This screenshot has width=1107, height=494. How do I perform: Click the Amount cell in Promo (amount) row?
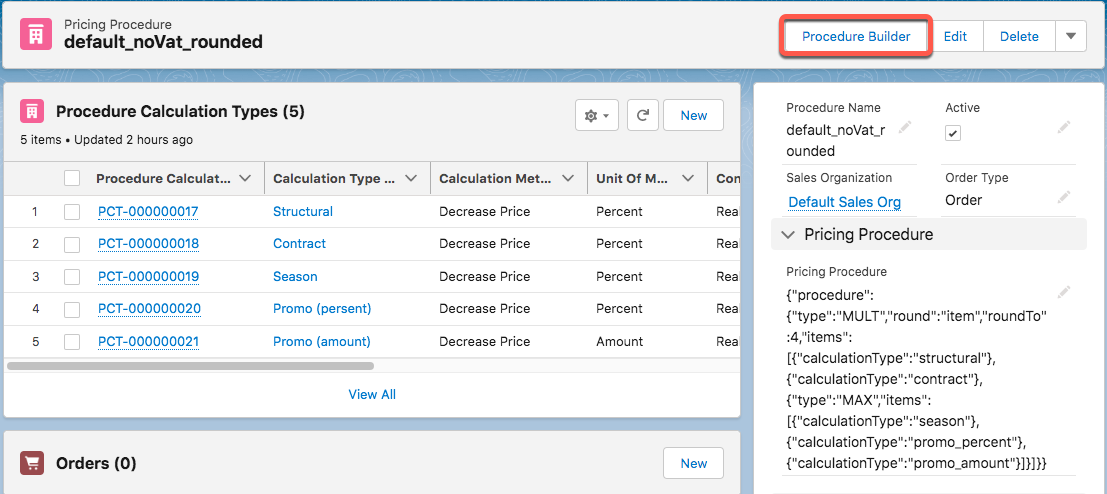coord(620,342)
